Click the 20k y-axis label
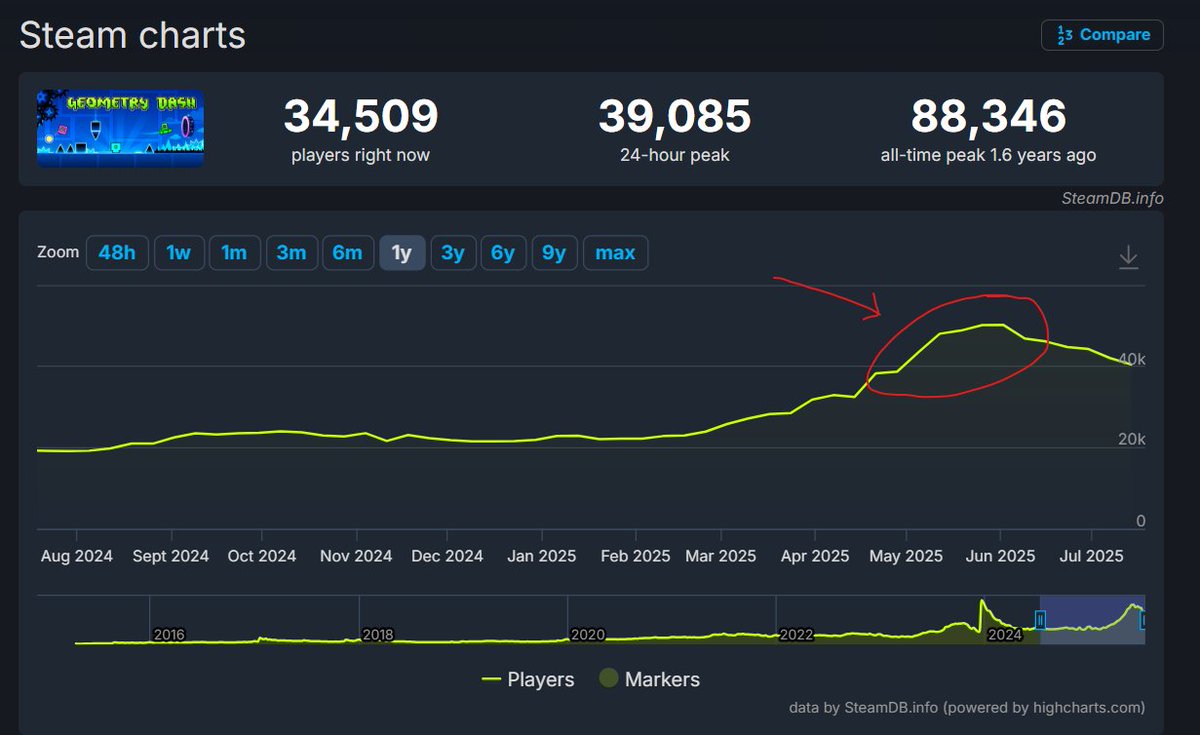The image size is (1200, 735). coord(1133,440)
